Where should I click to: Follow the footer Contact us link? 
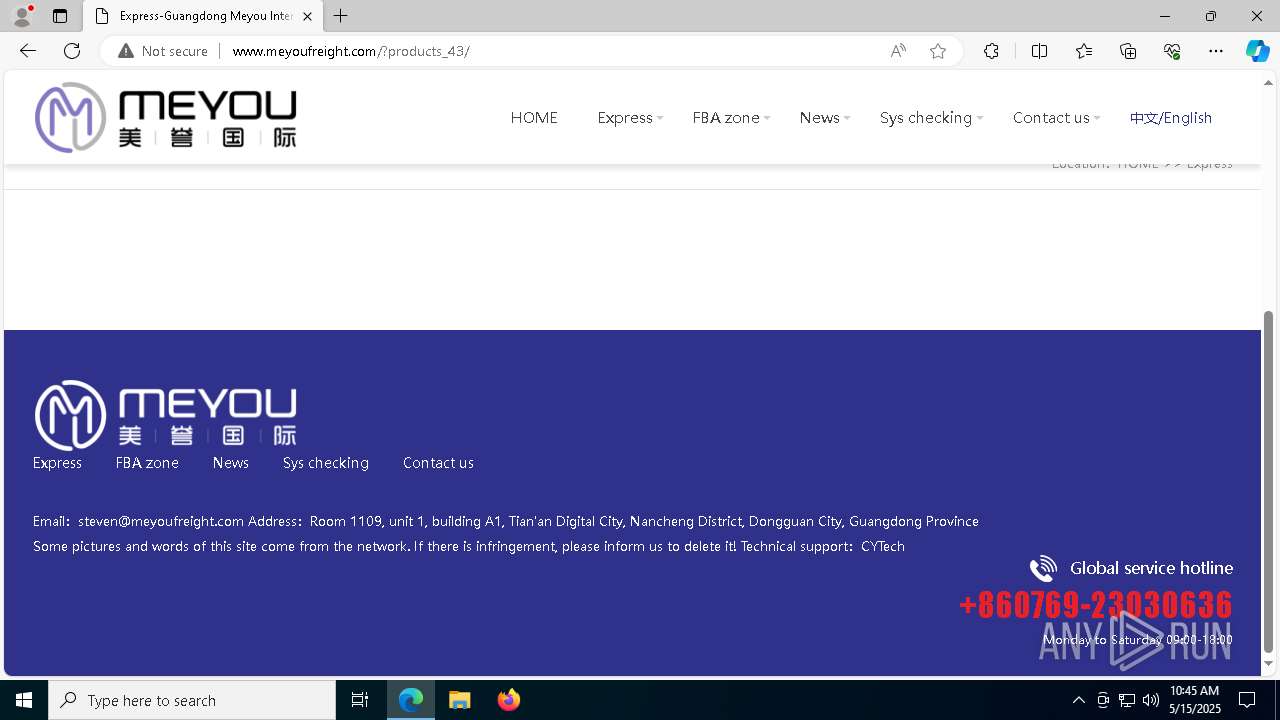click(x=438, y=463)
